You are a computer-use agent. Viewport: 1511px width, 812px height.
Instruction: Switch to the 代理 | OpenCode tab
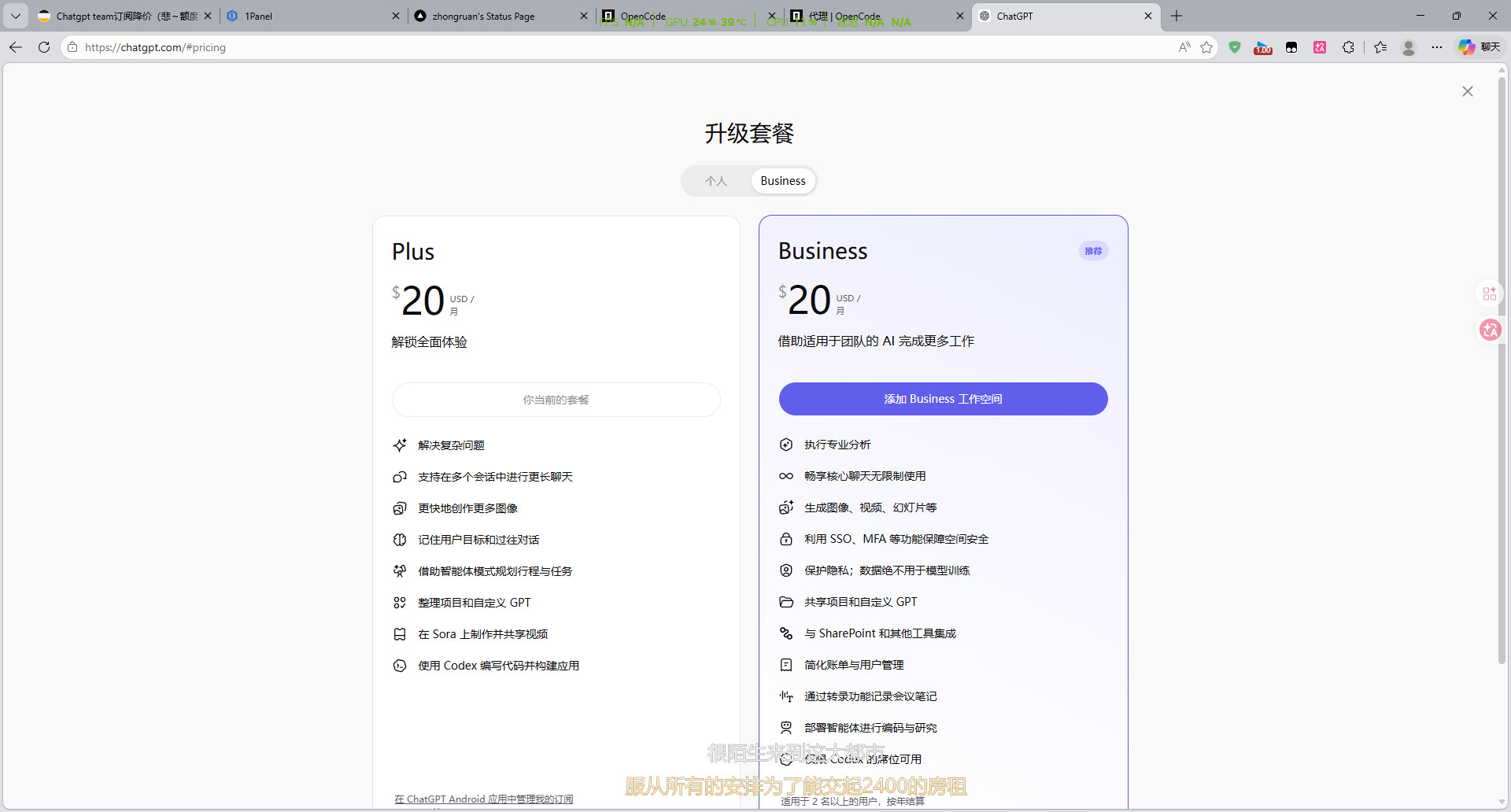877,16
